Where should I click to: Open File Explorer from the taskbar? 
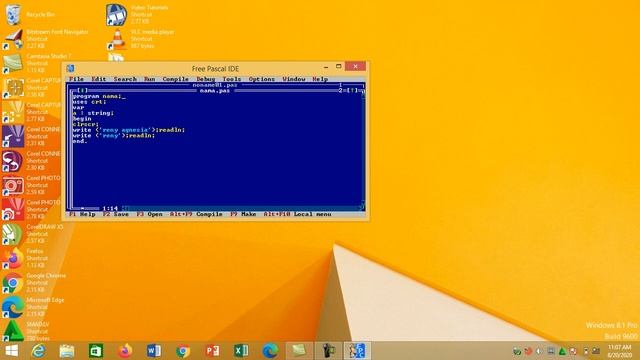click(x=67, y=351)
